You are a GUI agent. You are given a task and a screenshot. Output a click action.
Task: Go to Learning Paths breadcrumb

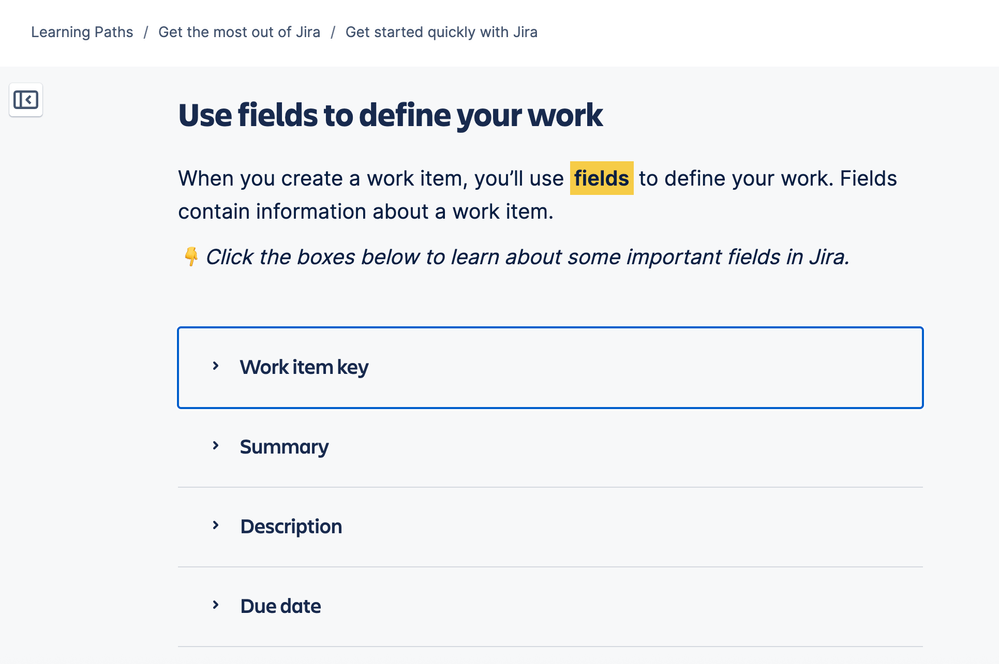(82, 32)
